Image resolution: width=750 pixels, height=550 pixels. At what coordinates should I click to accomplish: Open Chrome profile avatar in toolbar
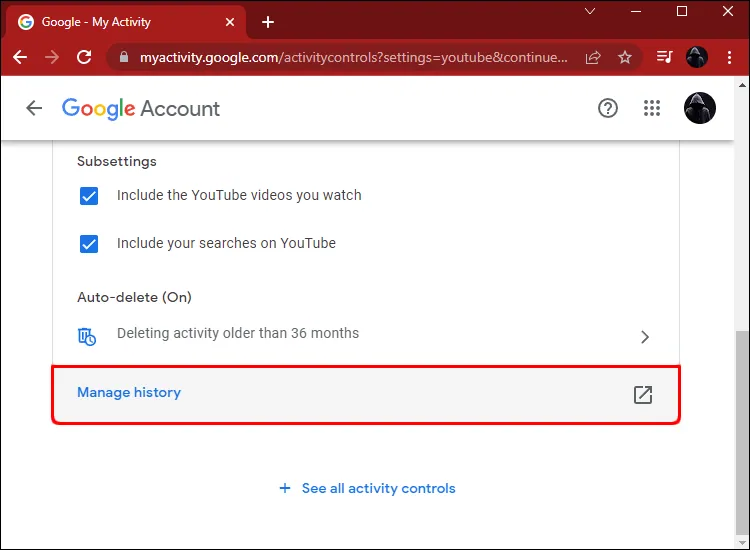pos(696,57)
